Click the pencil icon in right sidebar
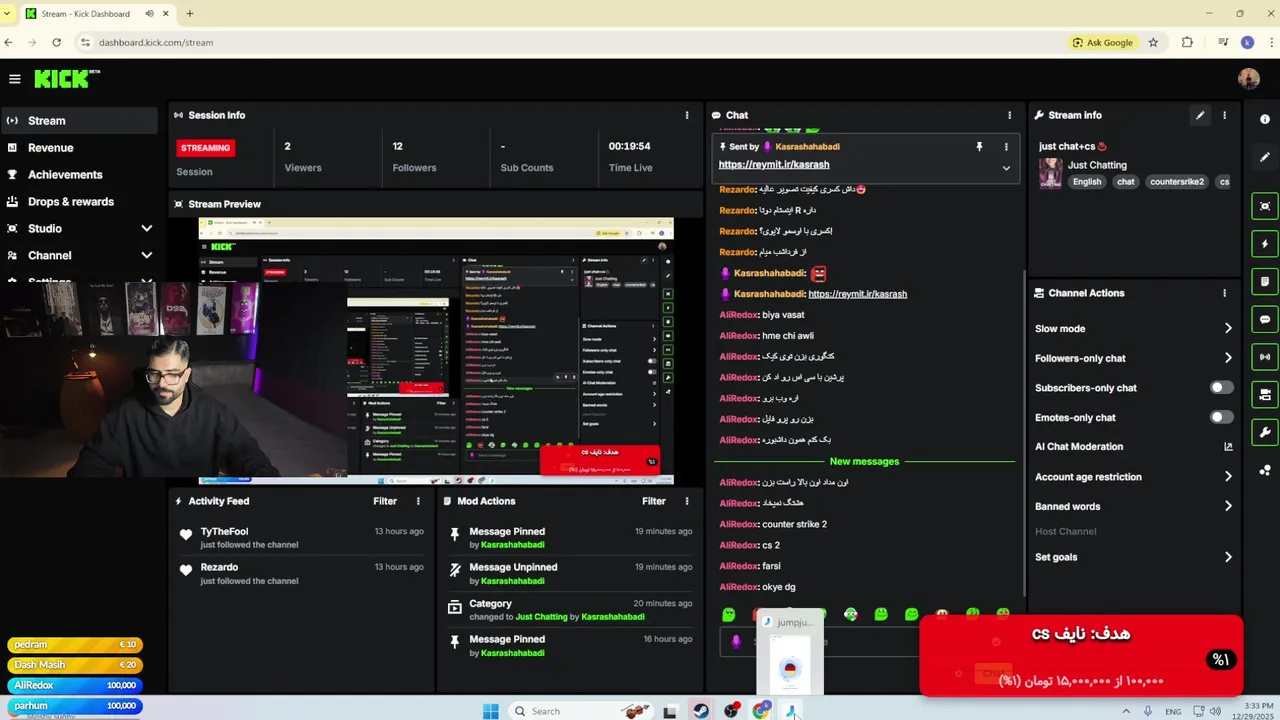This screenshot has height=720, width=1280. click(1265, 157)
